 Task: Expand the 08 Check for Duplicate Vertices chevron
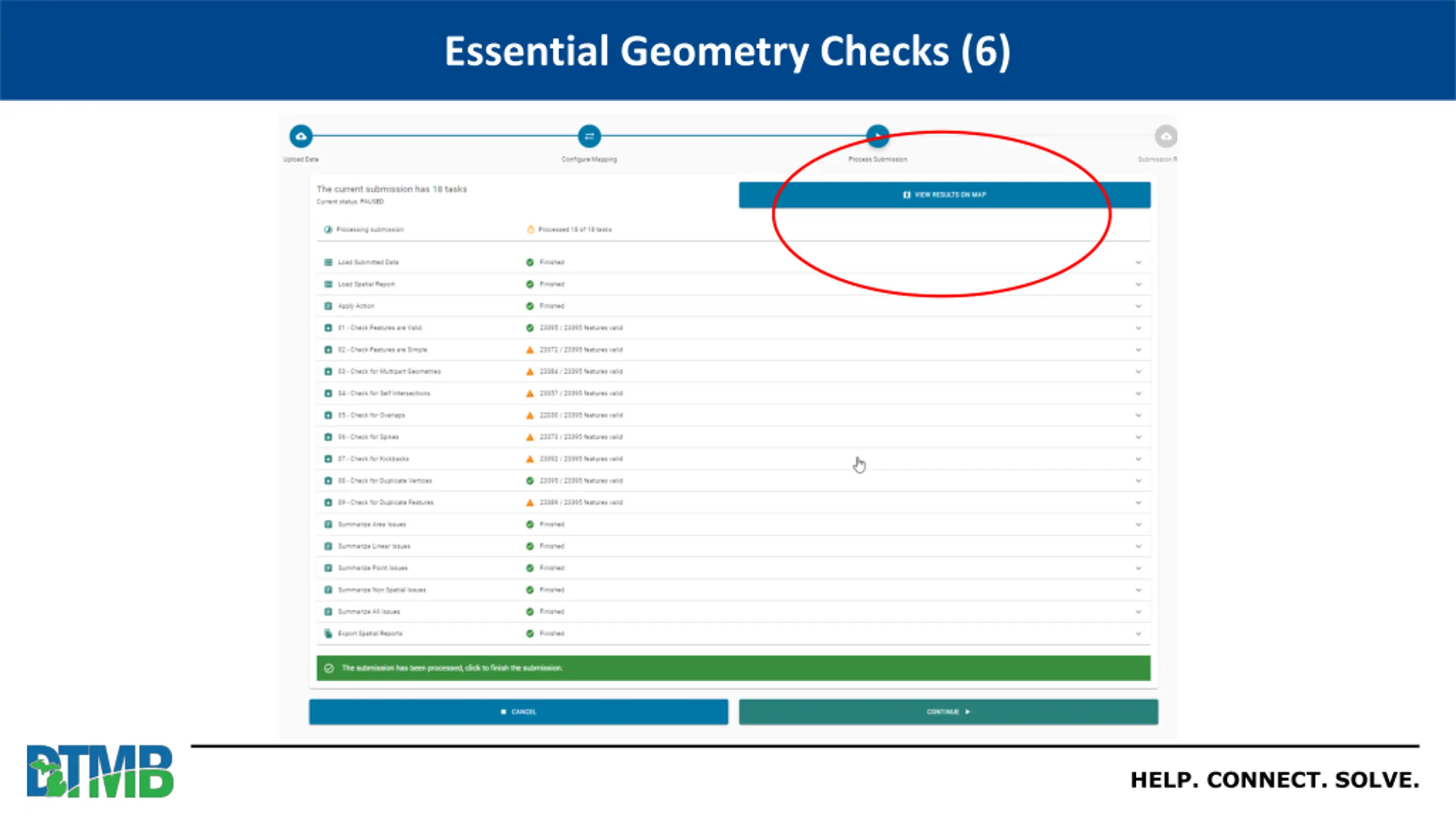(1138, 481)
